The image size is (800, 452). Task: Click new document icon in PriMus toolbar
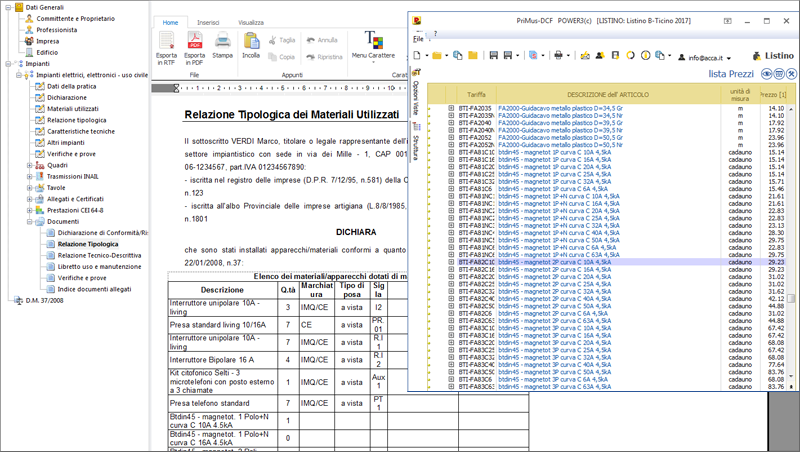[x=417, y=56]
